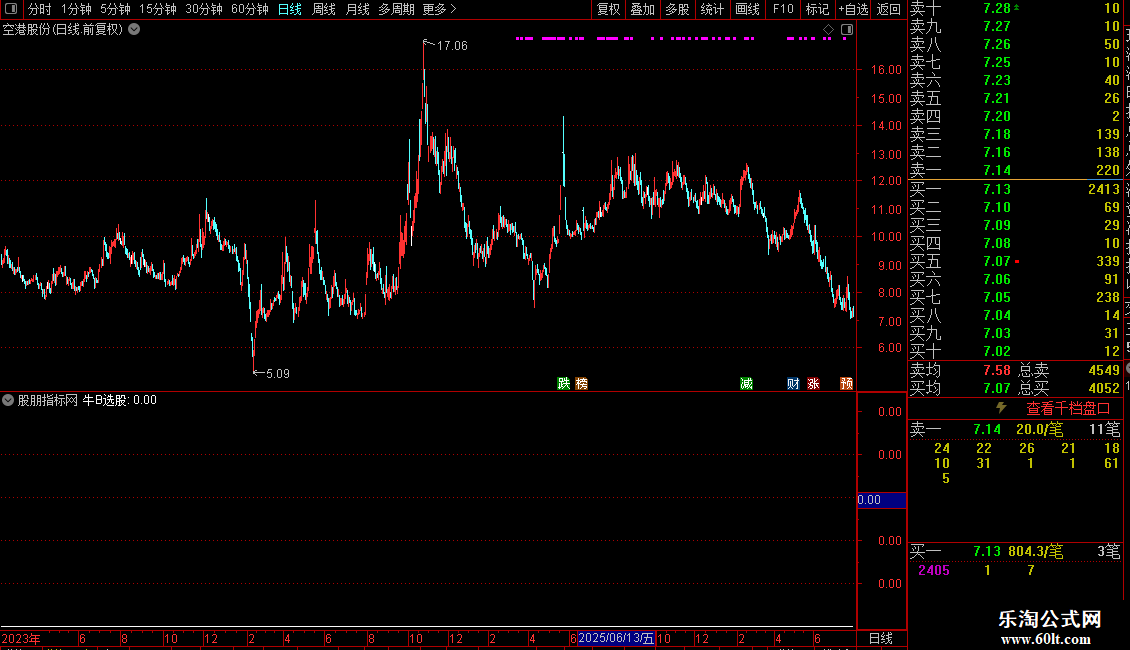Screen dimensions: 1130x650
Task: Click the 总卖 4549 value
Action: point(1103,370)
